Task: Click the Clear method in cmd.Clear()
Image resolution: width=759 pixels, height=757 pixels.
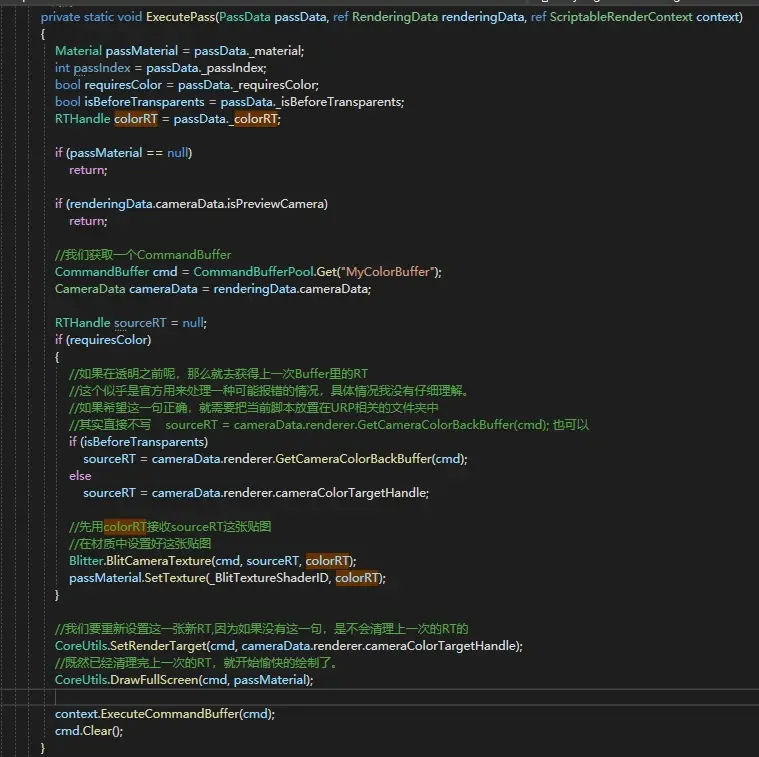Action: click(97, 731)
